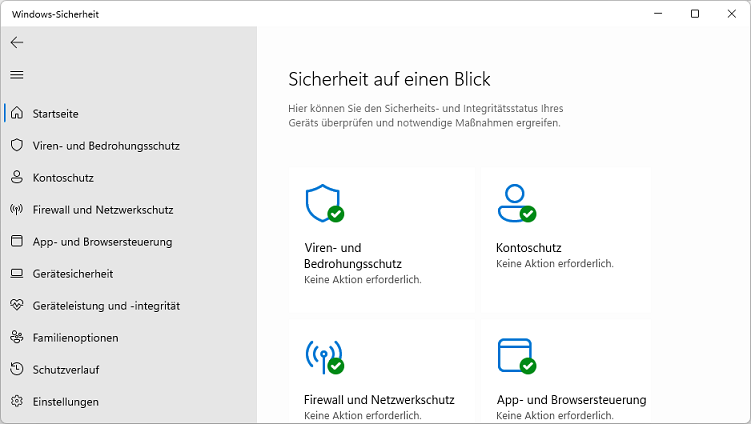
Task: Click the large browser window icon on App card
Action: (x=516, y=356)
